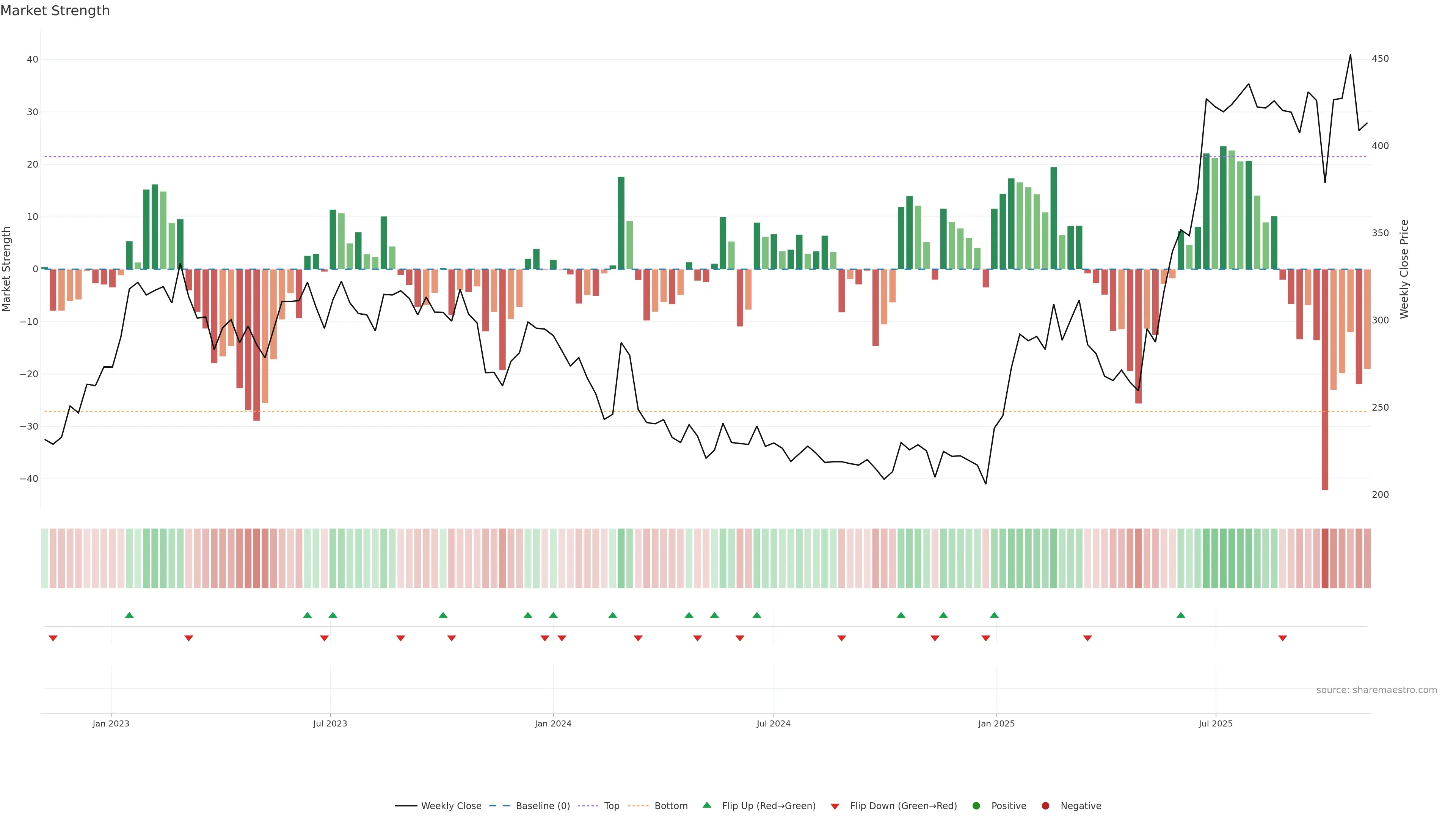Click the Flip Up green triangle legend icon
Image resolution: width=1456 pixels, height=819 pixels.
(706, 805)
